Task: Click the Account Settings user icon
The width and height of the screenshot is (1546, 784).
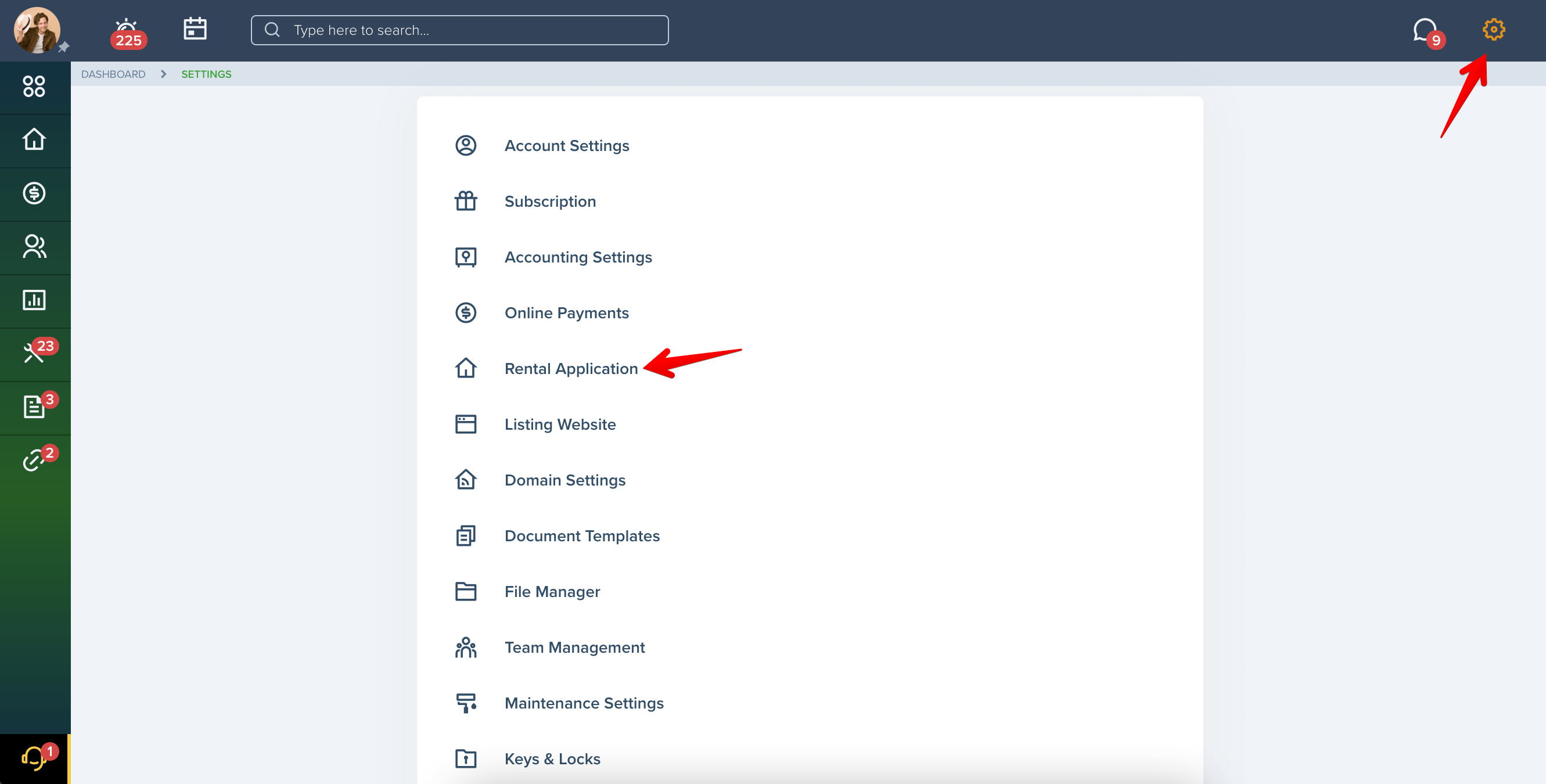Action: click(466, 145)
